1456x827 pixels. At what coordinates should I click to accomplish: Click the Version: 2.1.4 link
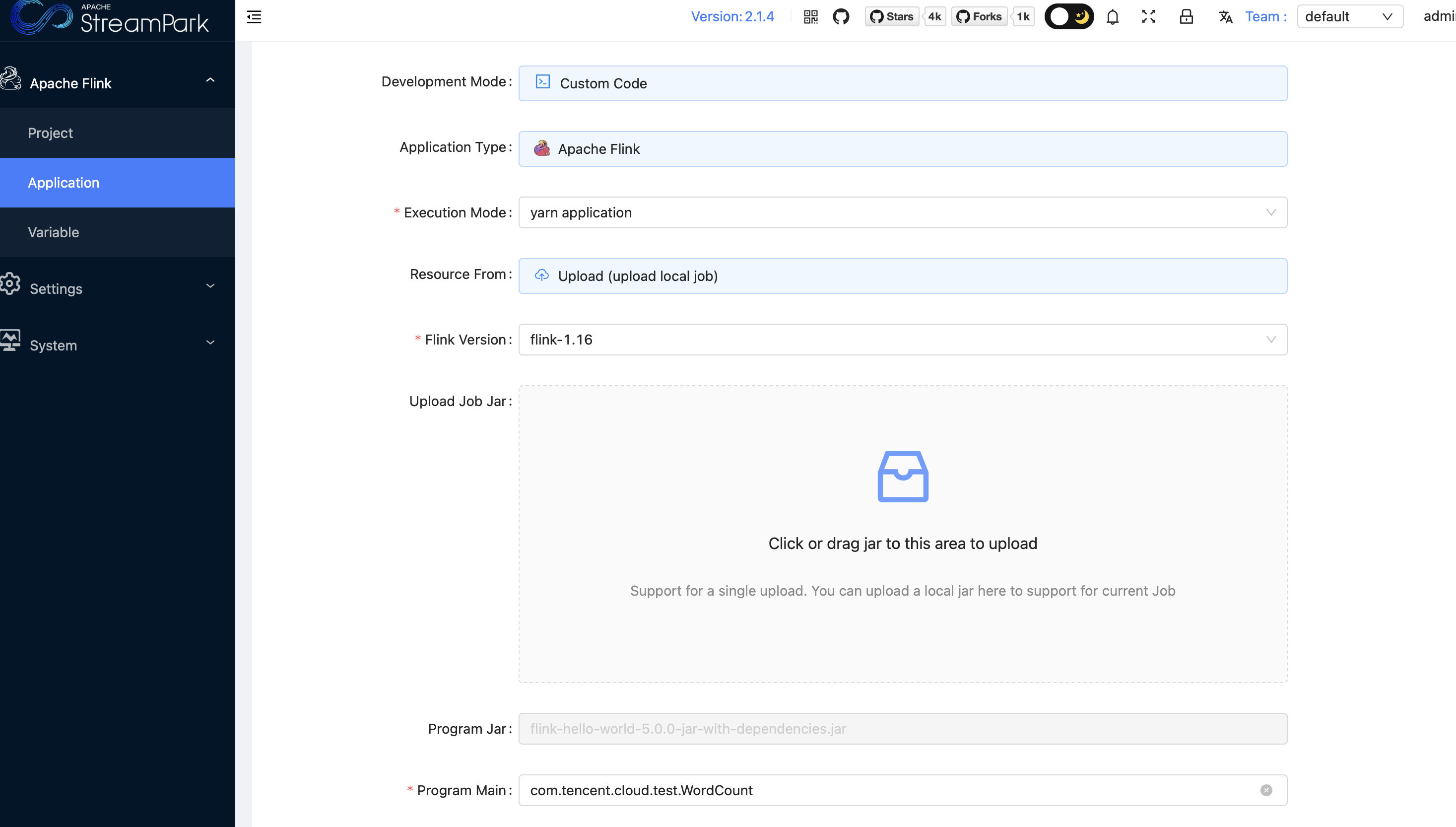pos(732,16)
